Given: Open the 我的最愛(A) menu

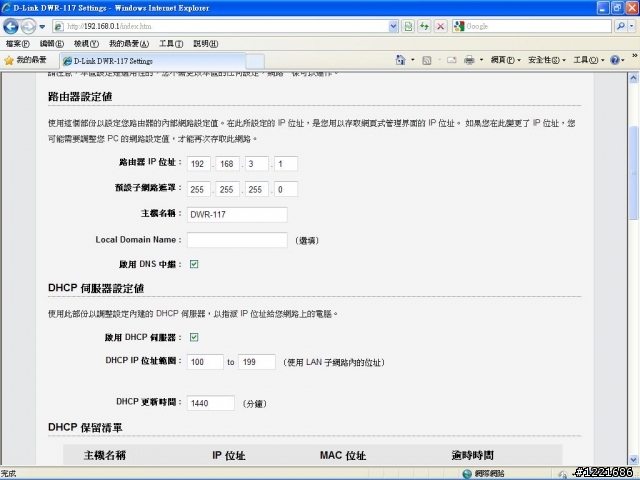Looking at the screenshot, I should coord(129,44).
